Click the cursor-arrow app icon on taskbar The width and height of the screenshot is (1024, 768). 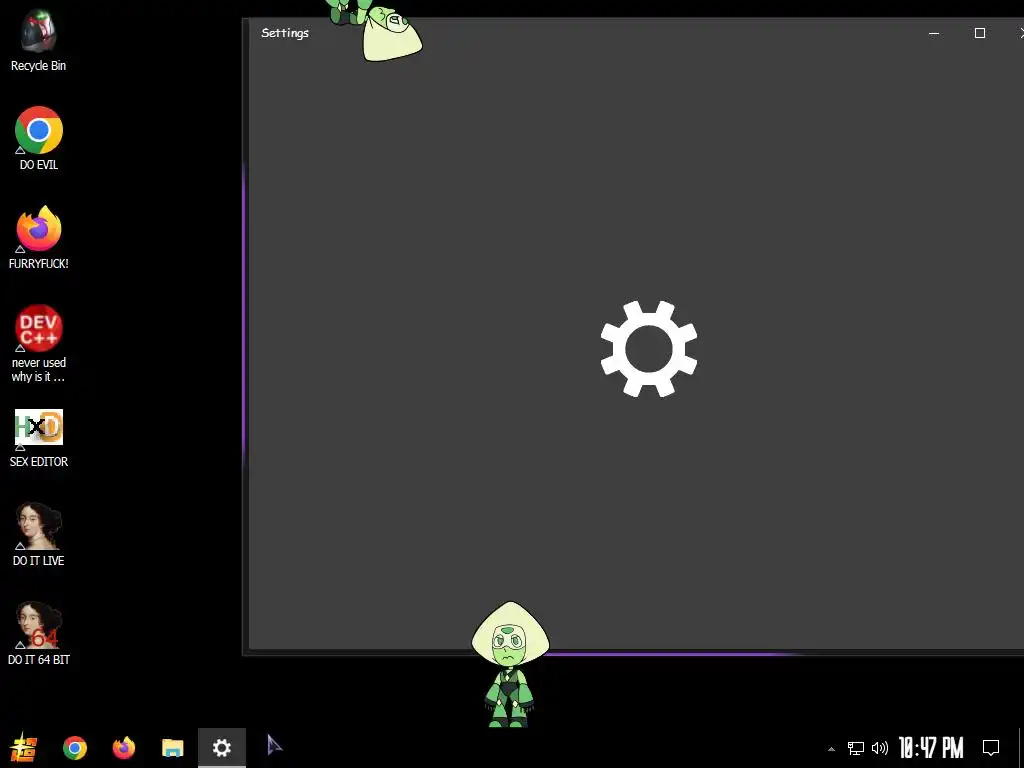[274, 745]
